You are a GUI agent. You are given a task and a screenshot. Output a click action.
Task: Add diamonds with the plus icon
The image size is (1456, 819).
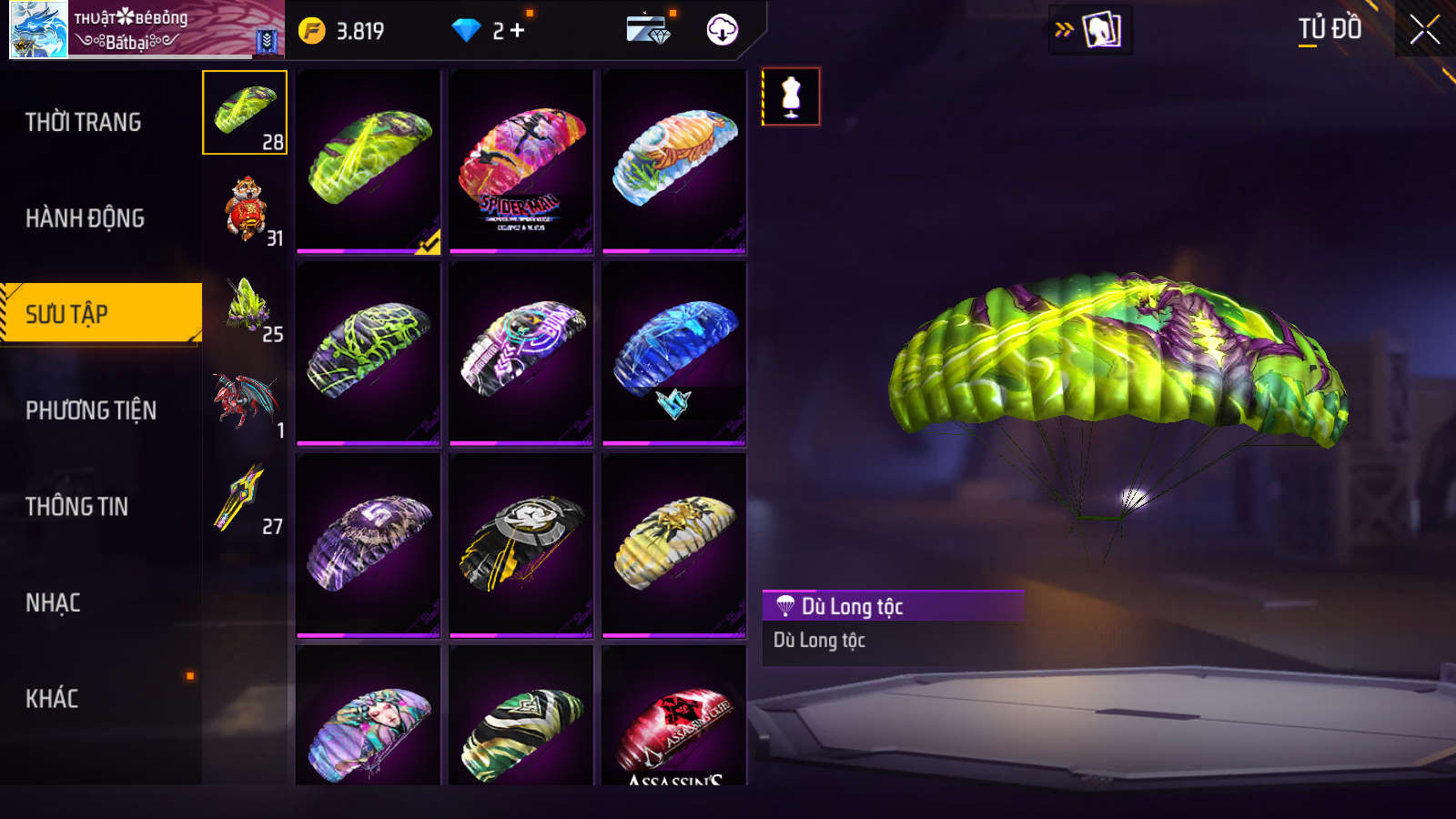518,31
